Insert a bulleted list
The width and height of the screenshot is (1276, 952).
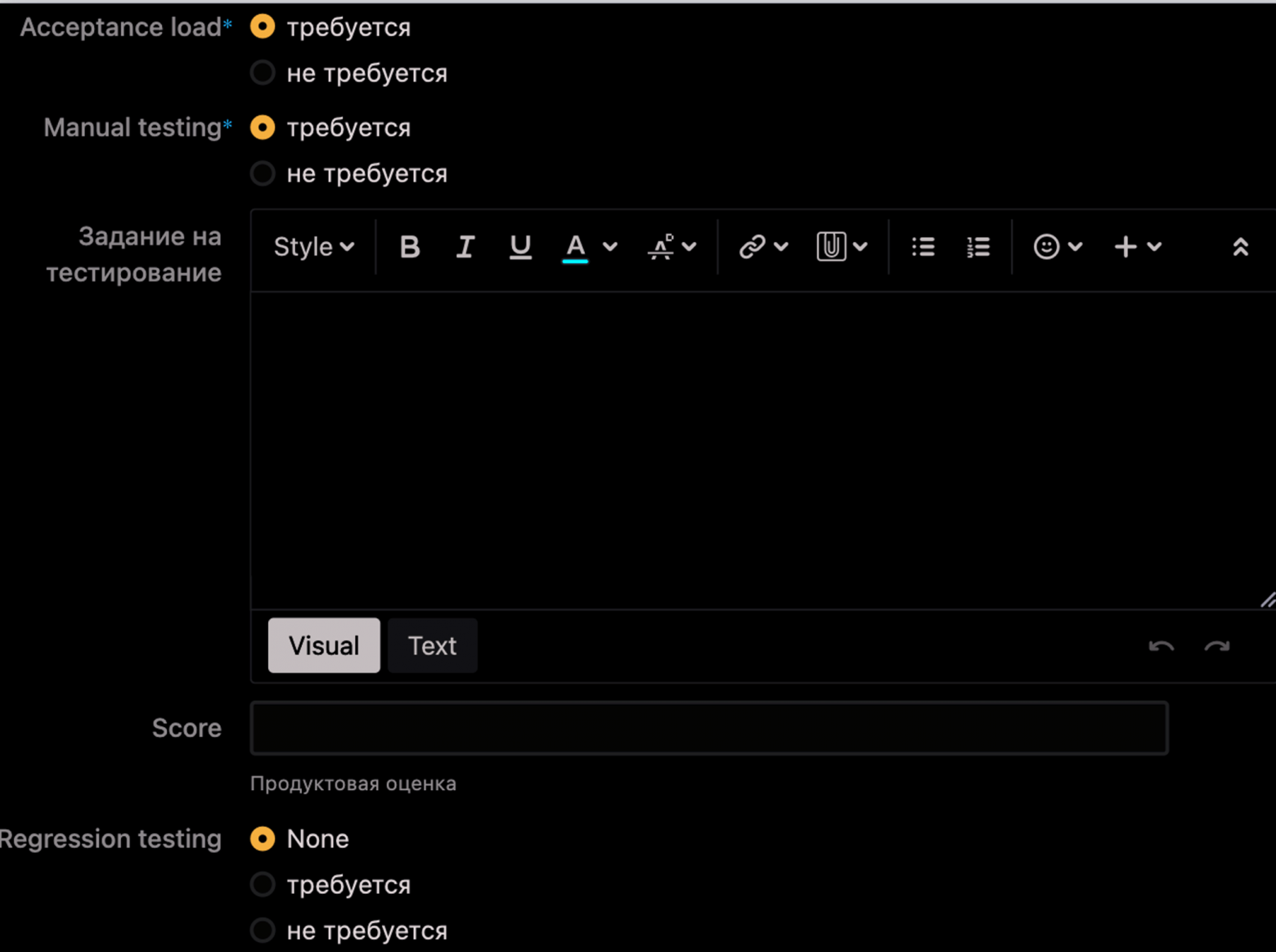[923, 247]
